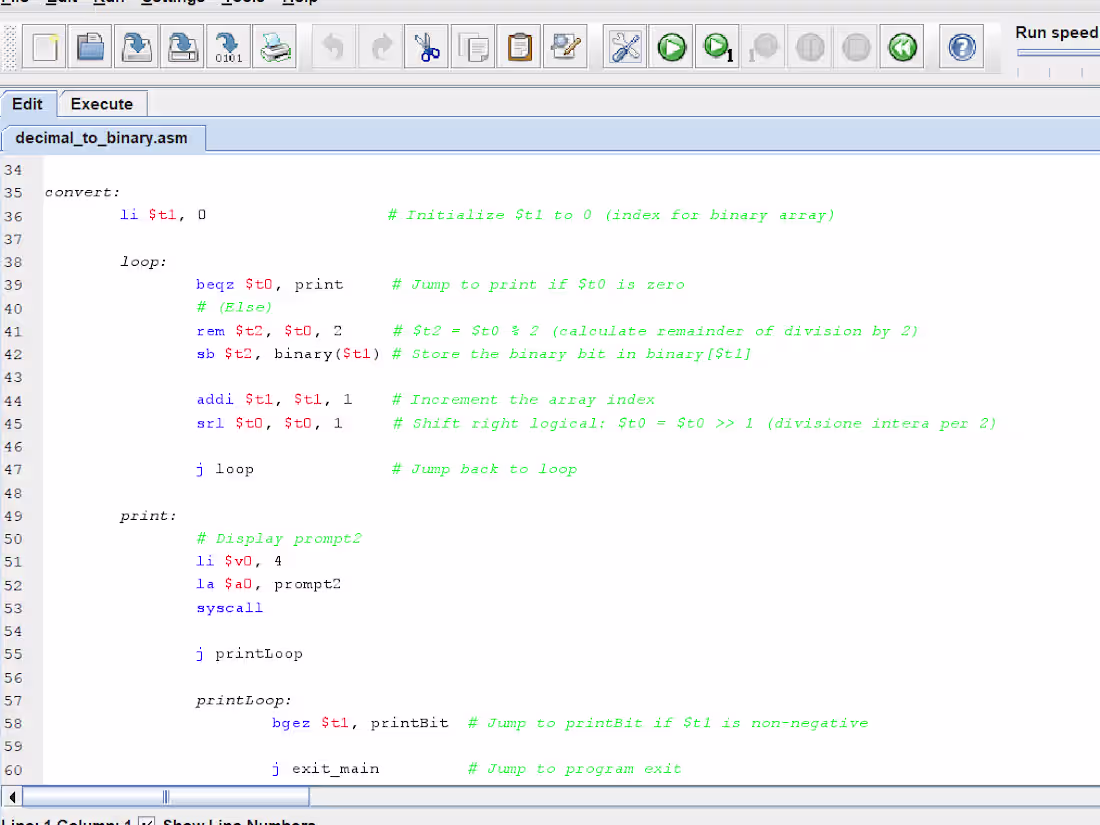Save the current assembly file
The image size is (1100, 825).
[x=136, y=47]
